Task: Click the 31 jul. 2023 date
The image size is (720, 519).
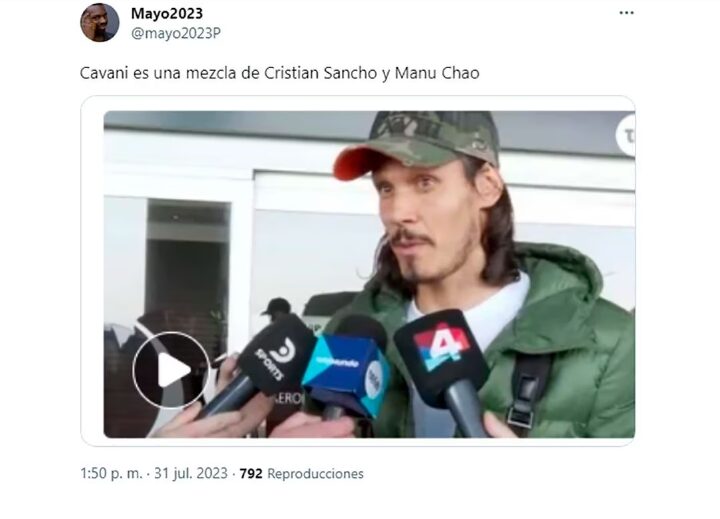Action: pos(191,474)
